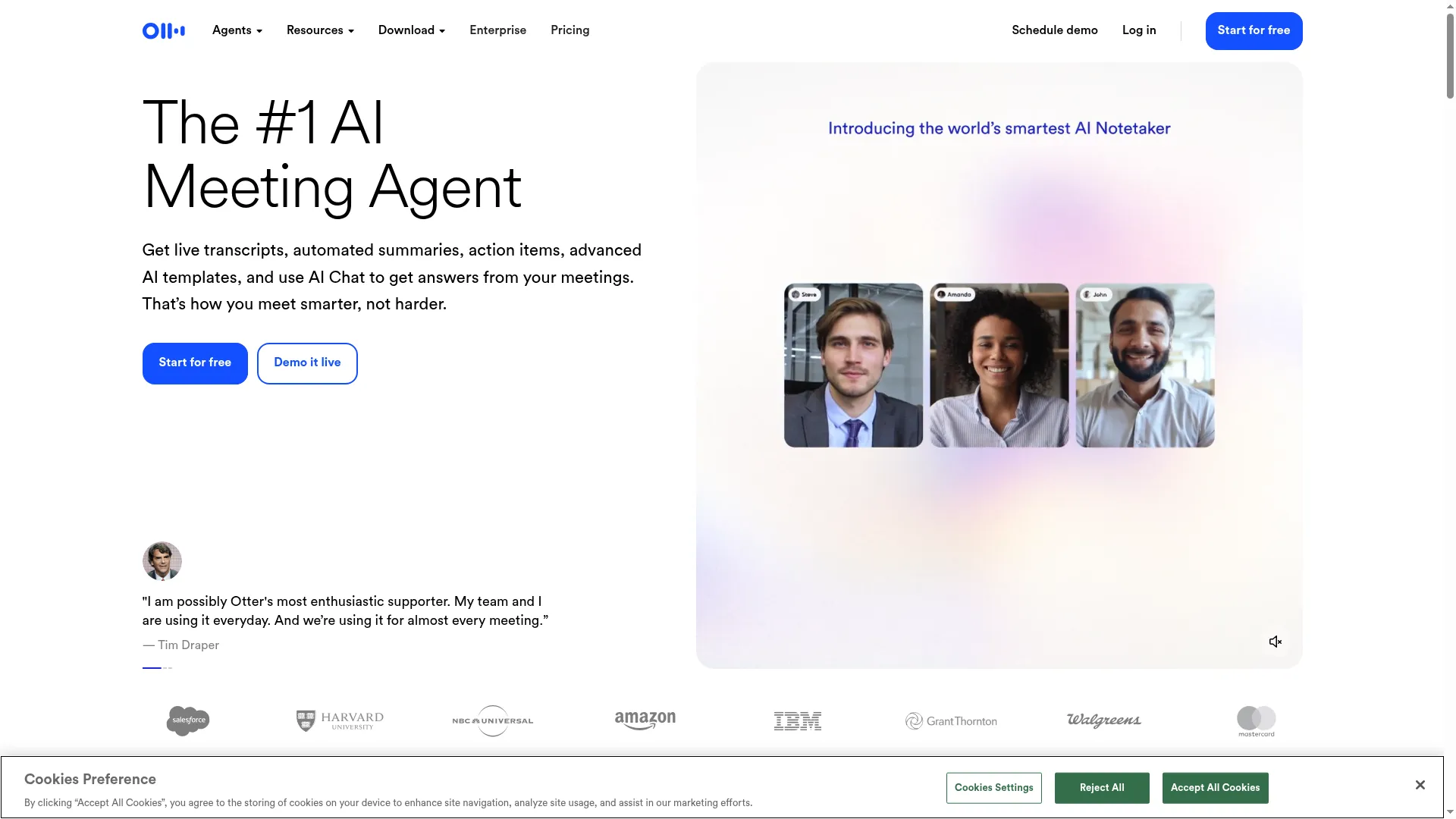Viewport: 1456px width, 819px height.
Task: Open the Enterprise page from navigation
Action: [x=497, y=30]
